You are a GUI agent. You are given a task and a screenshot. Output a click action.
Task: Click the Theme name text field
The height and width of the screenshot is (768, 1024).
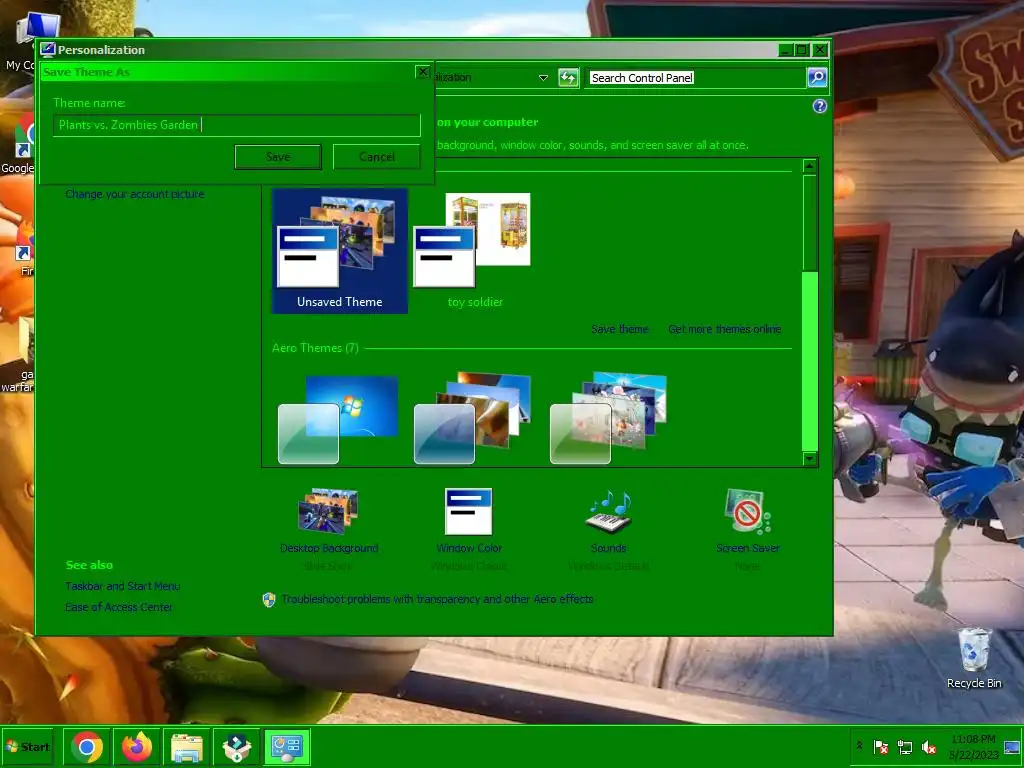(x=236, y=125)
